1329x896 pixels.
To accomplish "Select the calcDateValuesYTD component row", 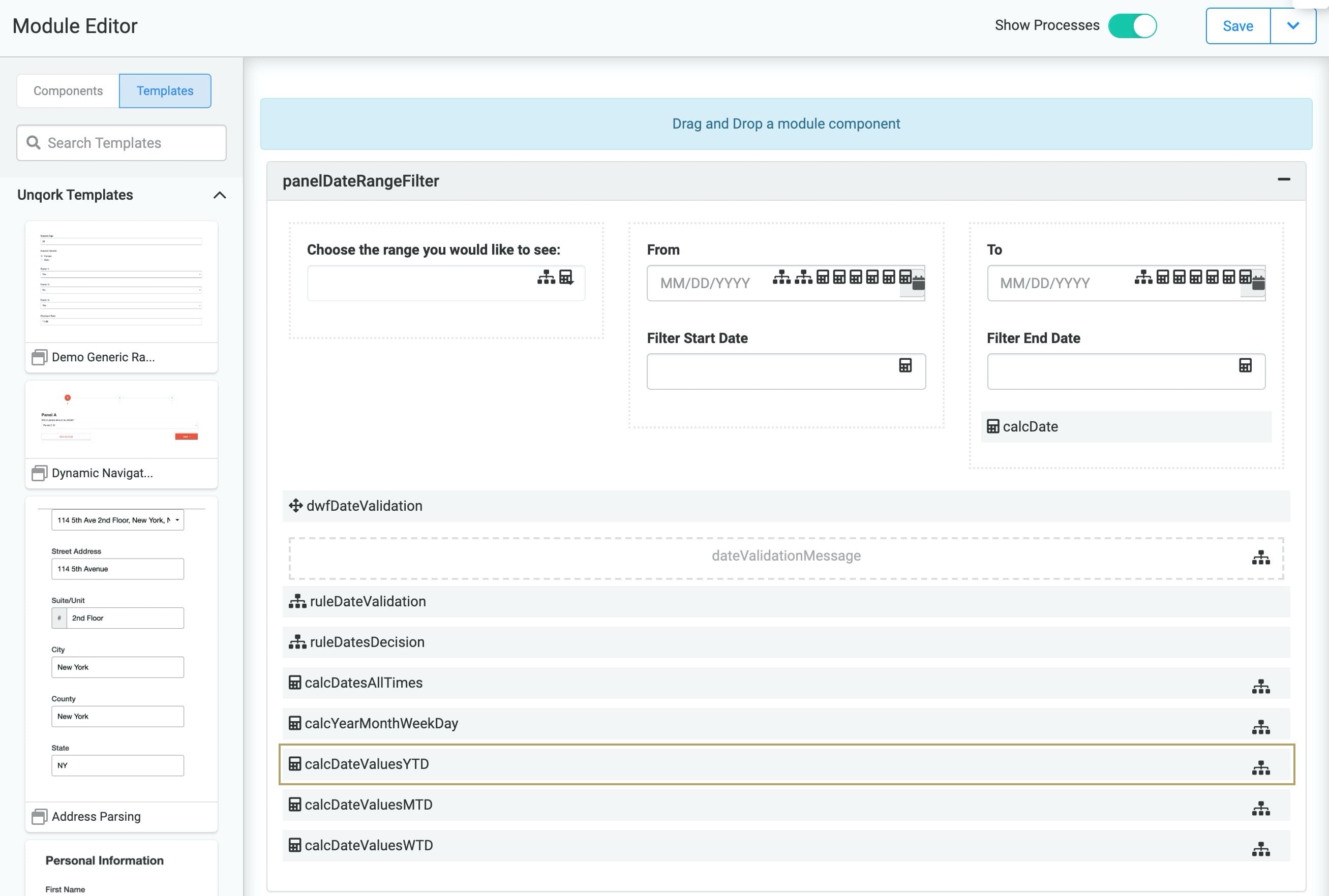I will [x=786, y=764].
